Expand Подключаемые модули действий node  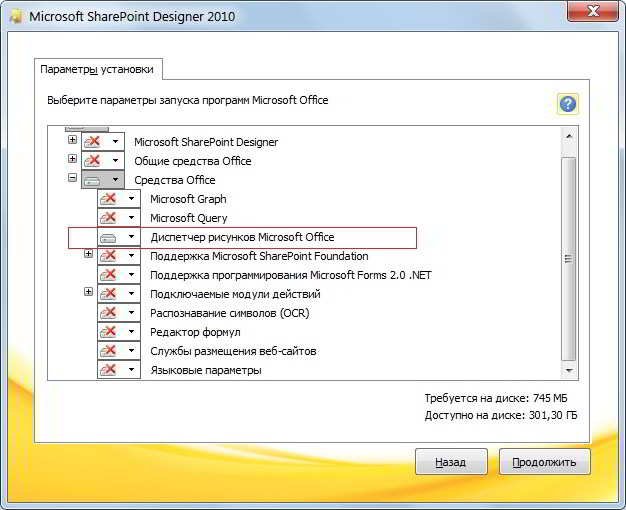(88, 293)
